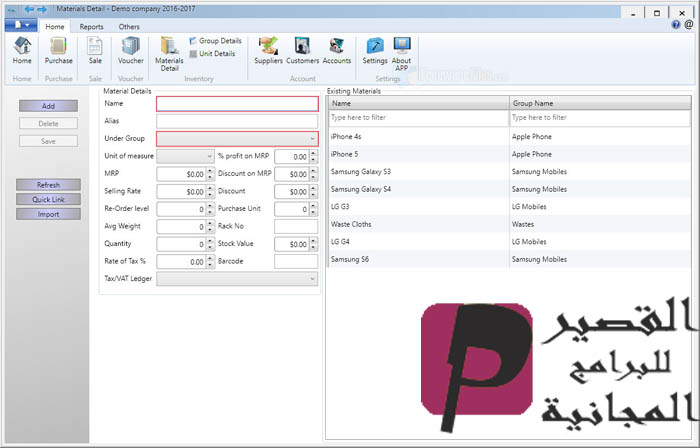Adjust the Avg Weight stepper
The width and height of the screenshot is (700, 448).
(210, 227)
